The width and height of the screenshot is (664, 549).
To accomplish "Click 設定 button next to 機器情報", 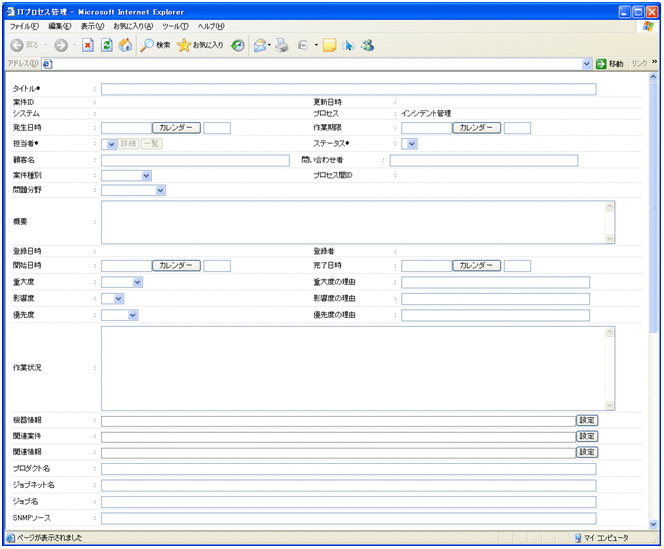I will coord(586,421).
